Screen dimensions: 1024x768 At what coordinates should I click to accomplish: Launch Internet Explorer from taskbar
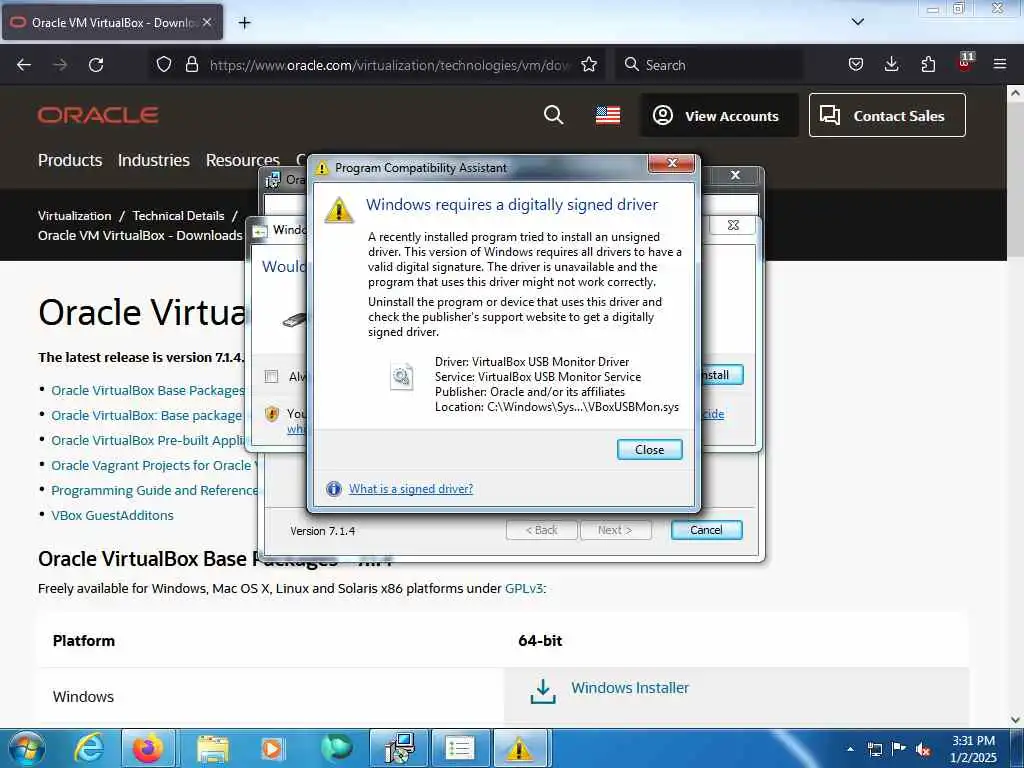point(88,748)
